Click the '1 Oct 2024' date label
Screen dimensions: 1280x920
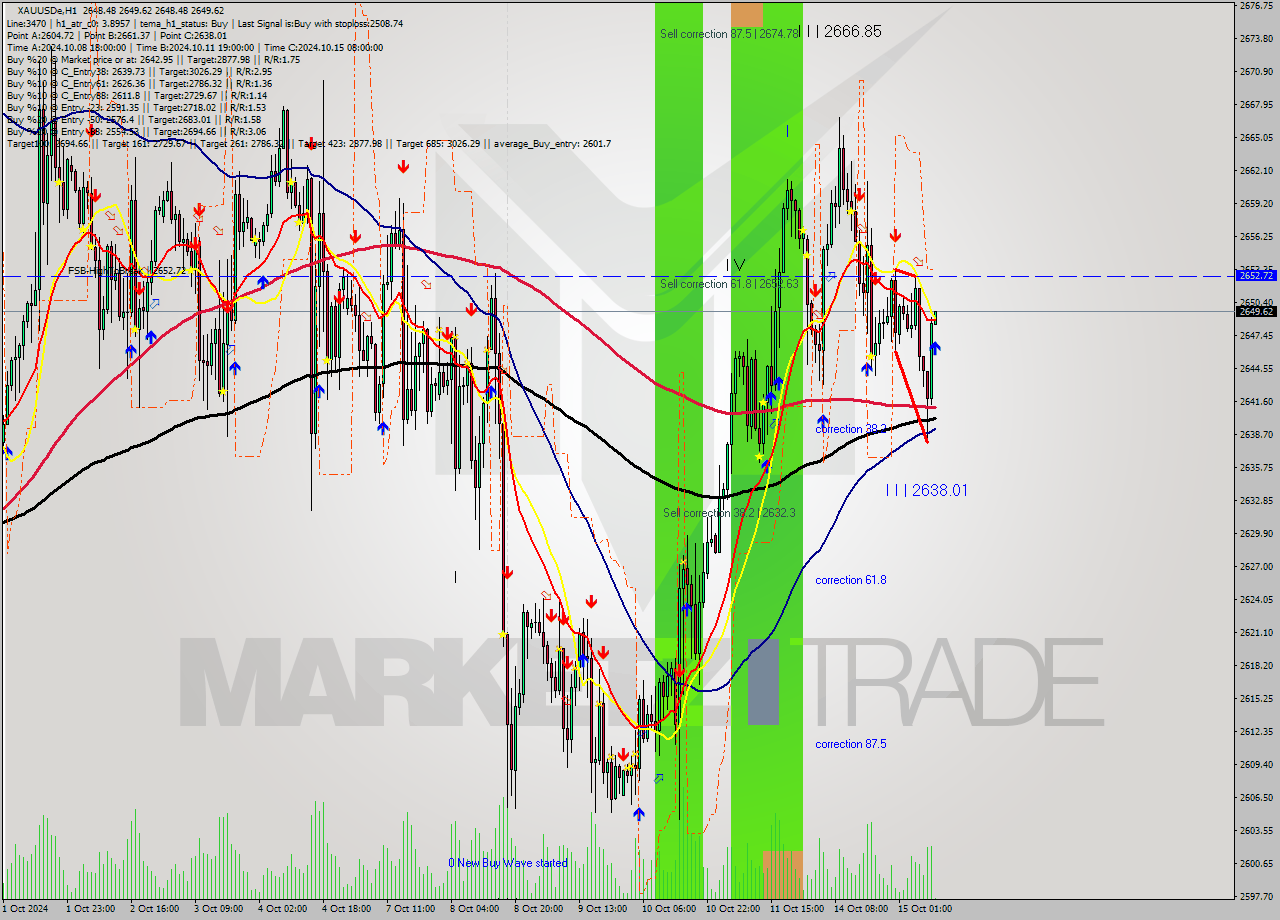[25, 909]
